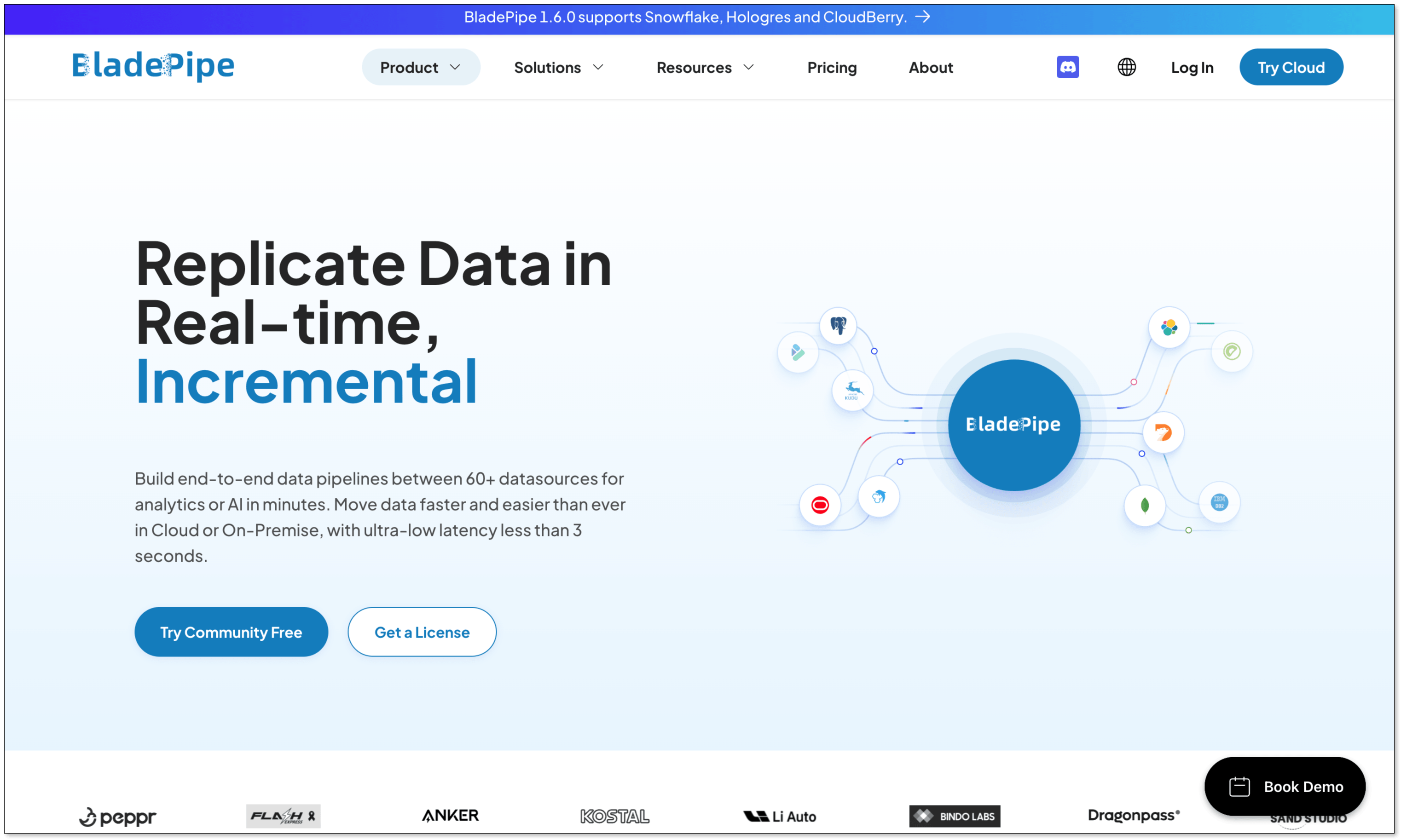Expand the Solutions dropdown menu

pos(558,67)
